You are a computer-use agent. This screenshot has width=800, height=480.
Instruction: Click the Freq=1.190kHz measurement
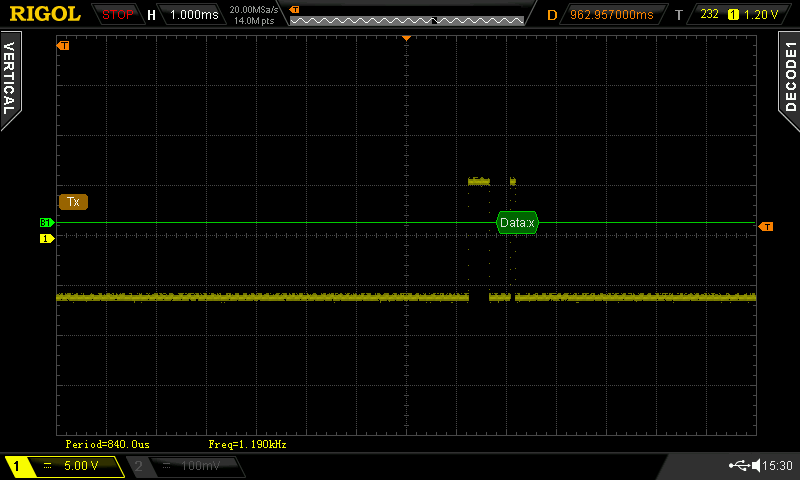click(247, 443)
